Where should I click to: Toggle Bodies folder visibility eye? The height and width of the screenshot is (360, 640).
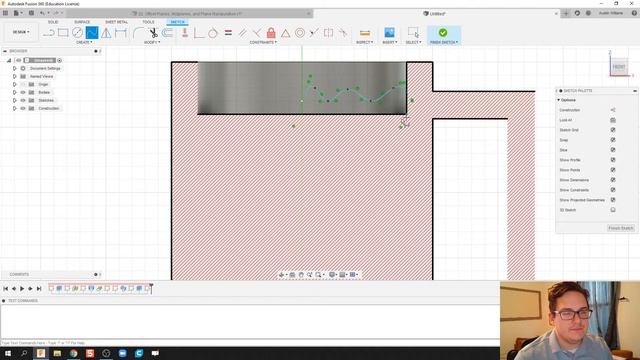pyautogui.click(x=23, y=92)
